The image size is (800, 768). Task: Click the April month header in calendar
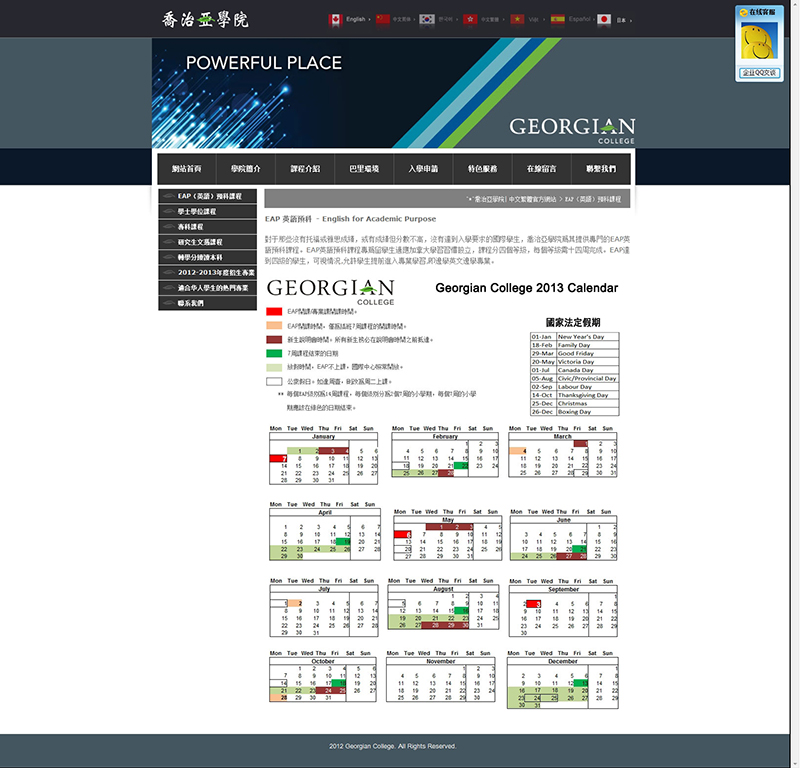tap(325, 512)
